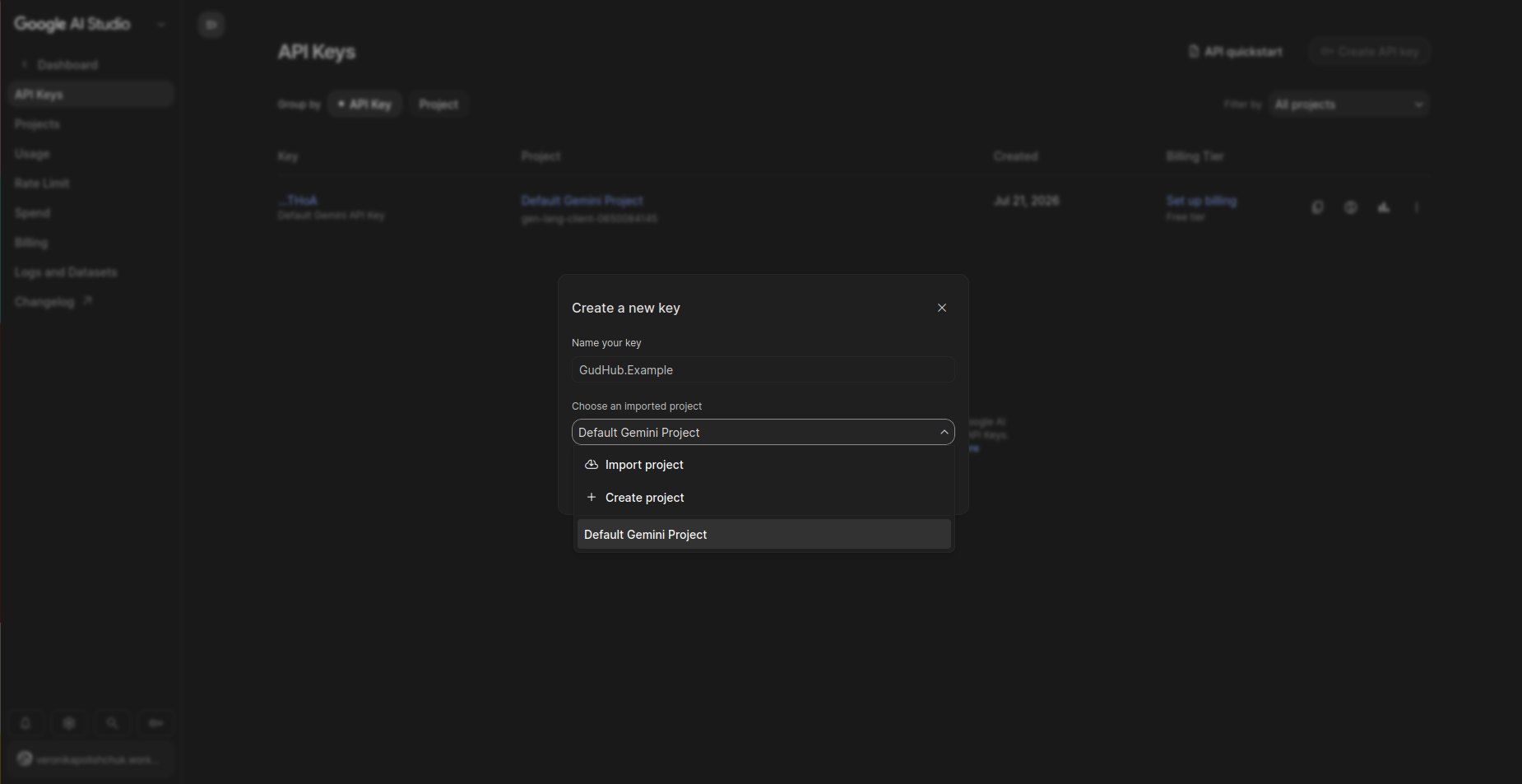1522x784 pixels.
Task: Open the API quickstart link
Action: pos(1236,52)
